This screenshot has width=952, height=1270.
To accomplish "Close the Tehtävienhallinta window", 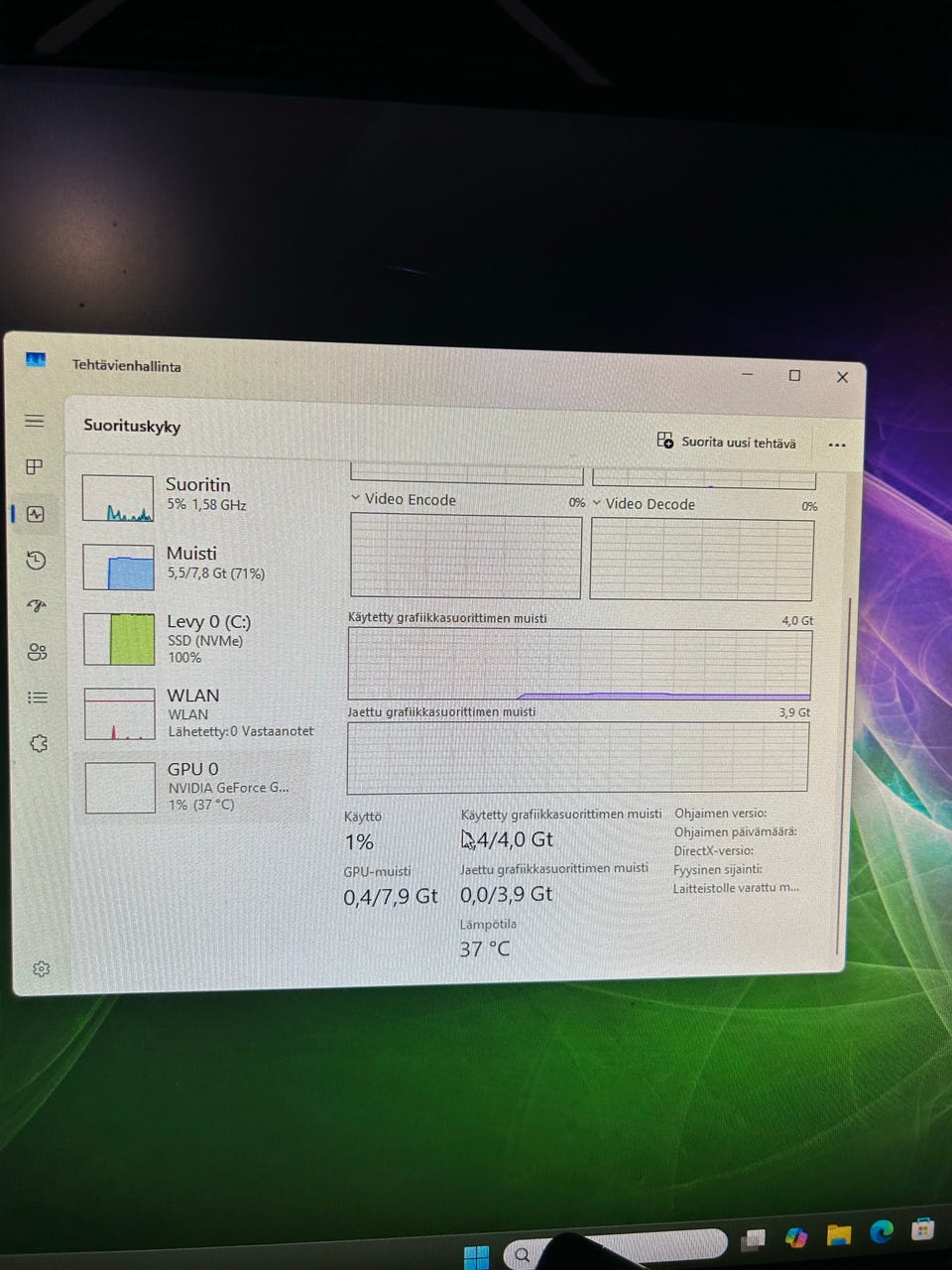I will coord(842,377).
